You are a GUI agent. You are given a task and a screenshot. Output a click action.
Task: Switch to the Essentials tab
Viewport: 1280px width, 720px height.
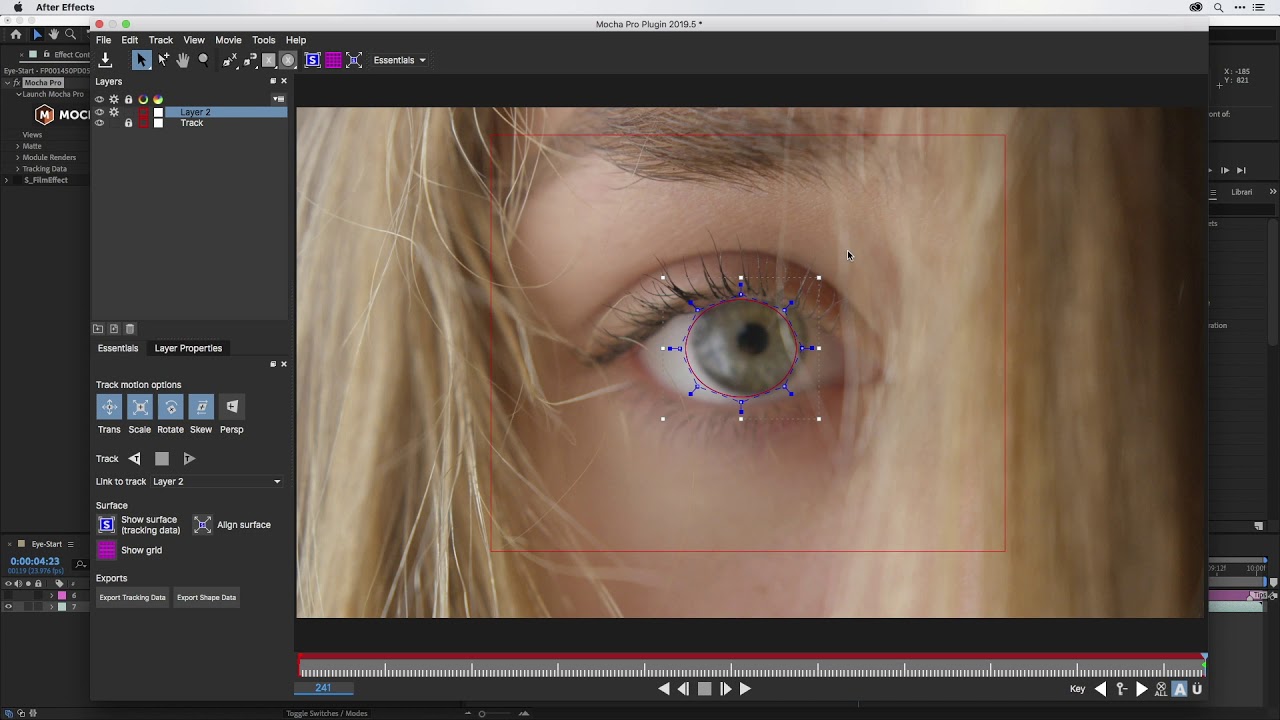click(118, 348)
